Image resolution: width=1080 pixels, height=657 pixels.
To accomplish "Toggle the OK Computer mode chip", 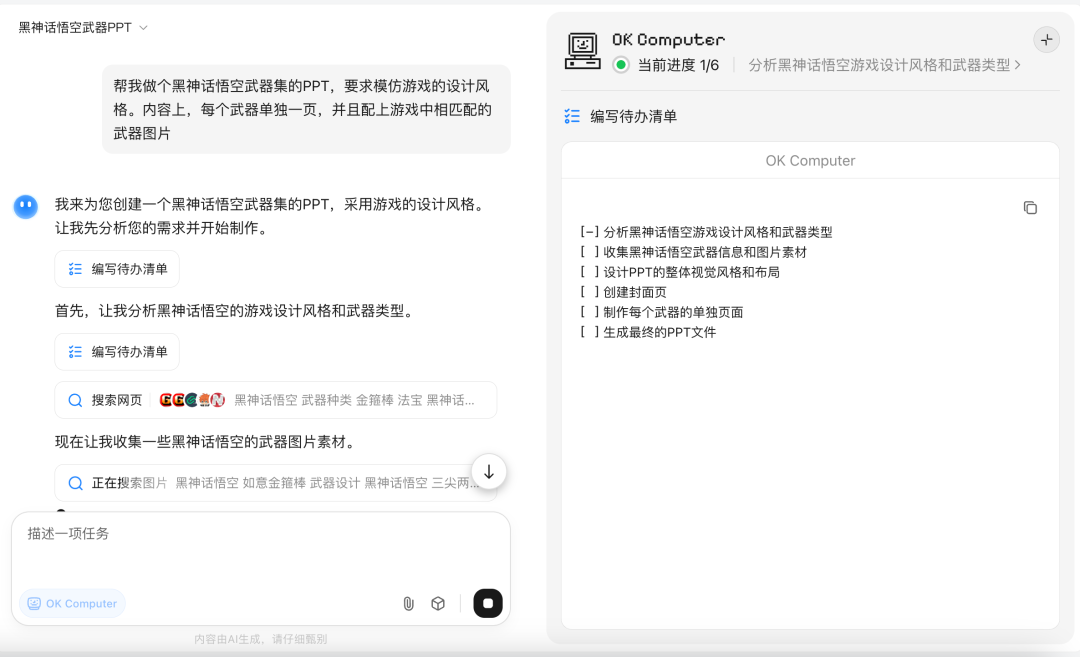I will coord(72,603).
